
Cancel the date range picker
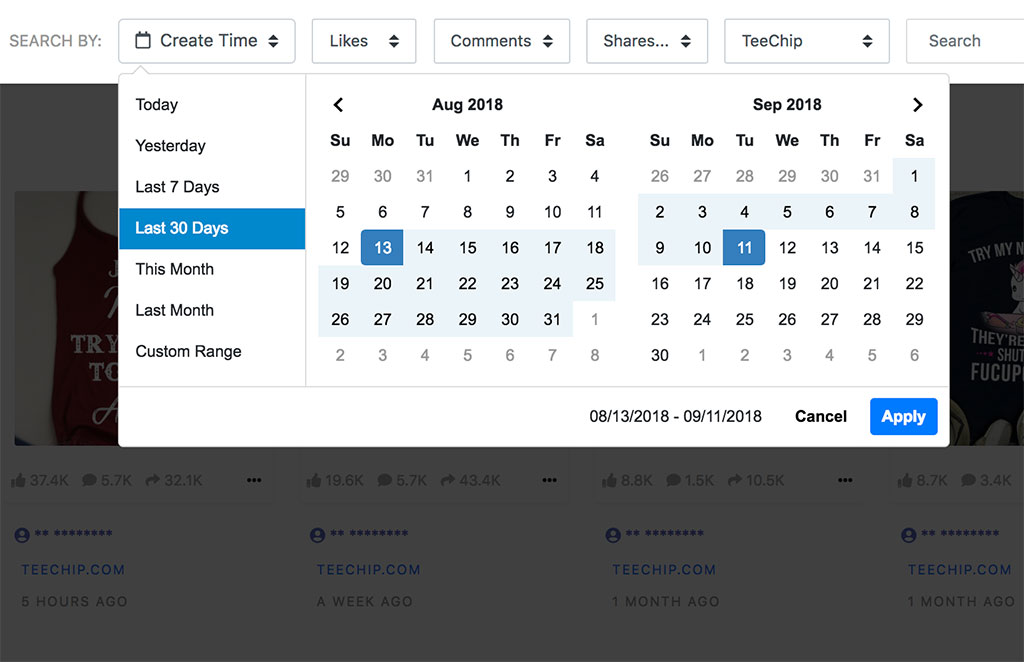coord(820,417)
